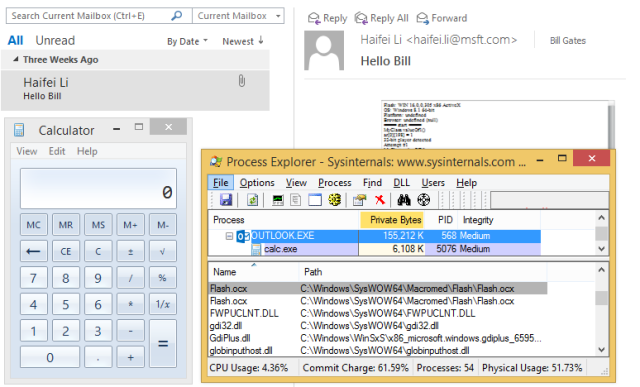Switch to the Unread mail filter tab
Viewport: 640px width, 387px height.
[55, 40]
